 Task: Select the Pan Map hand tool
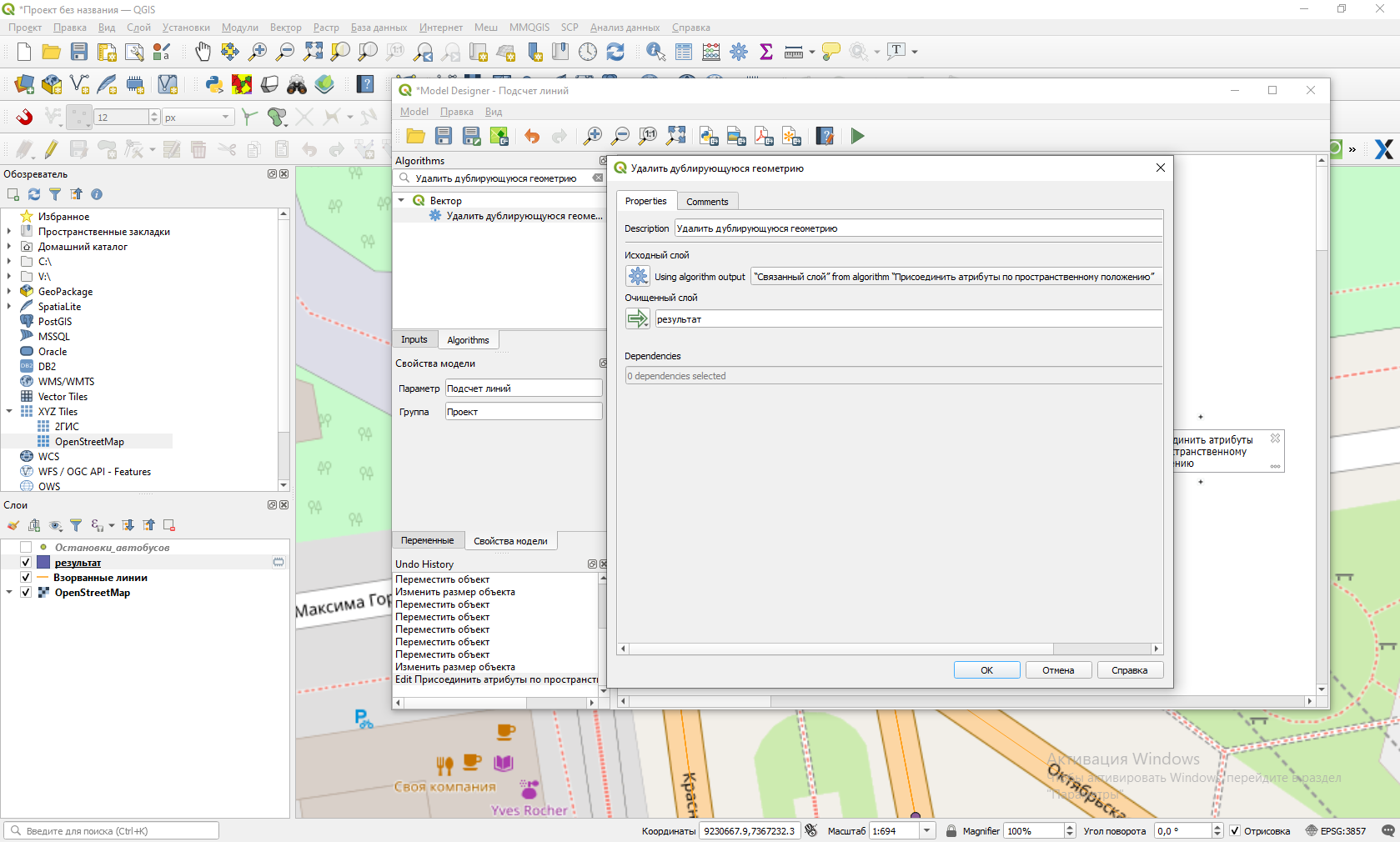pos(203,52)
